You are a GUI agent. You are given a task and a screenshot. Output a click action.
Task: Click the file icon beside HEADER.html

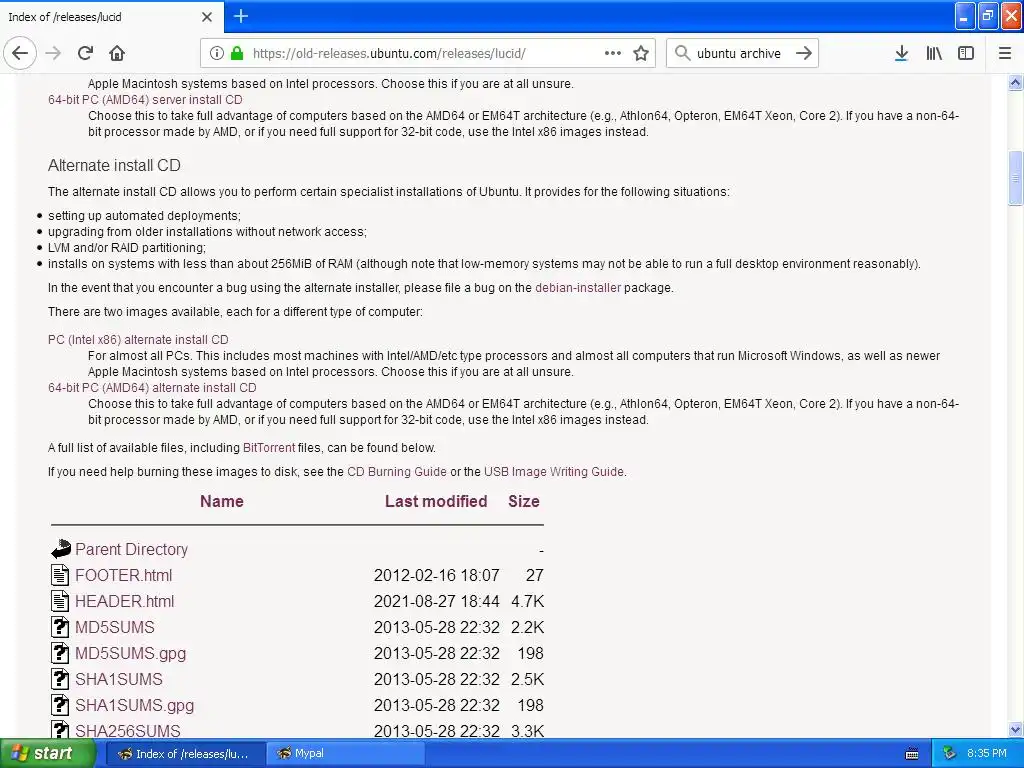coord(59,601)
